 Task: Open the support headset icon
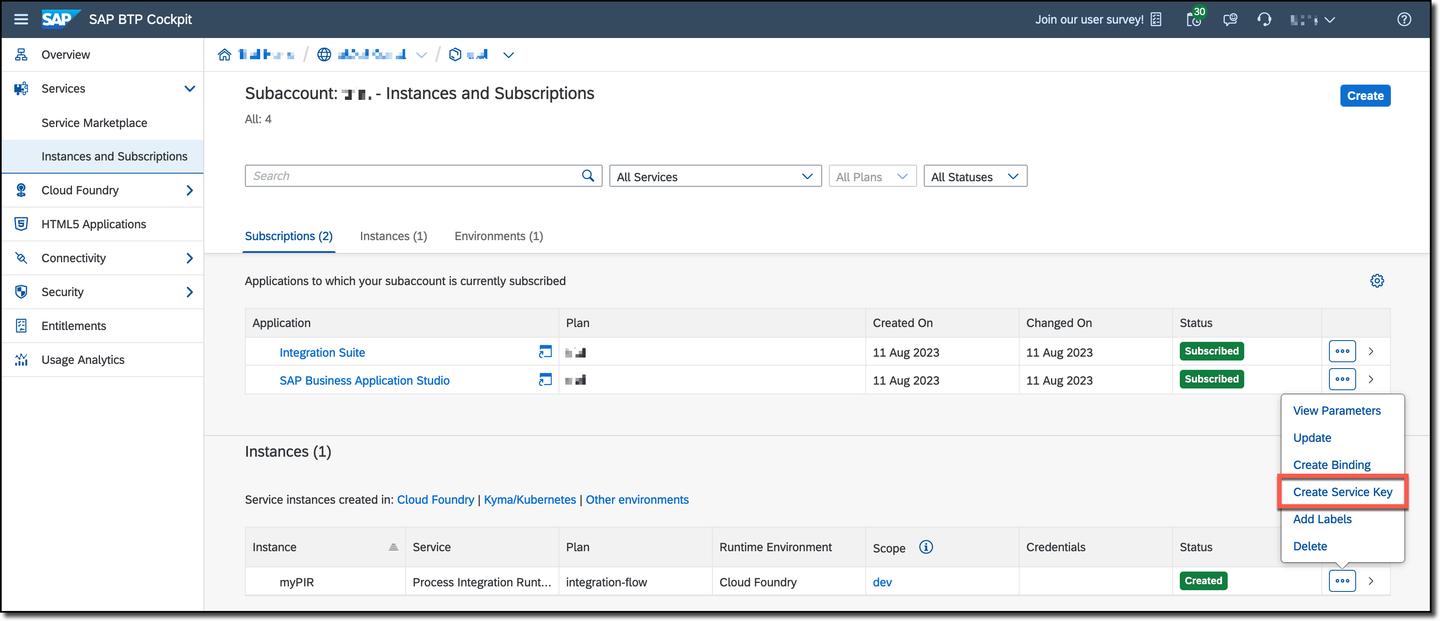[1264, 19]
